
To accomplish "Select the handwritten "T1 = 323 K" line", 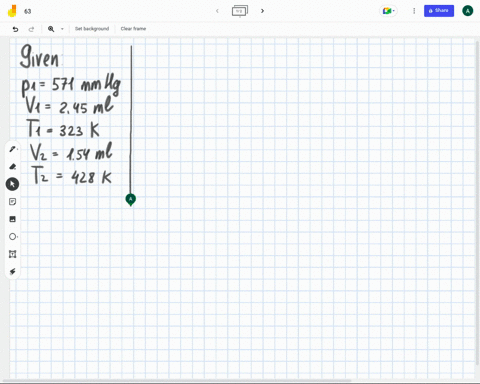I will (x=63, y=128).
